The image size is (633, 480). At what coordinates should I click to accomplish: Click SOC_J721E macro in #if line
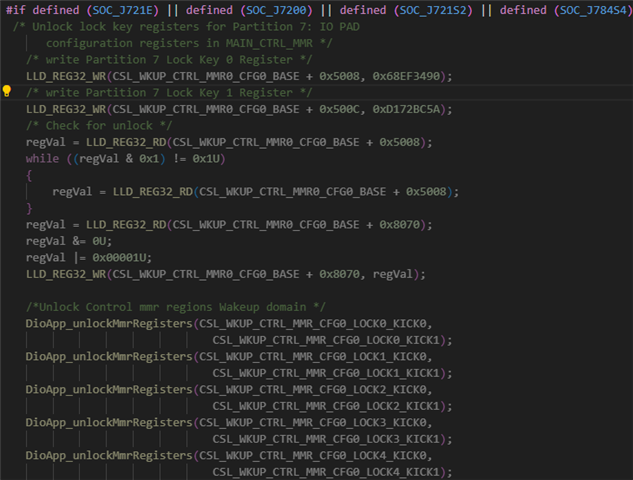(x=122, y=10)
